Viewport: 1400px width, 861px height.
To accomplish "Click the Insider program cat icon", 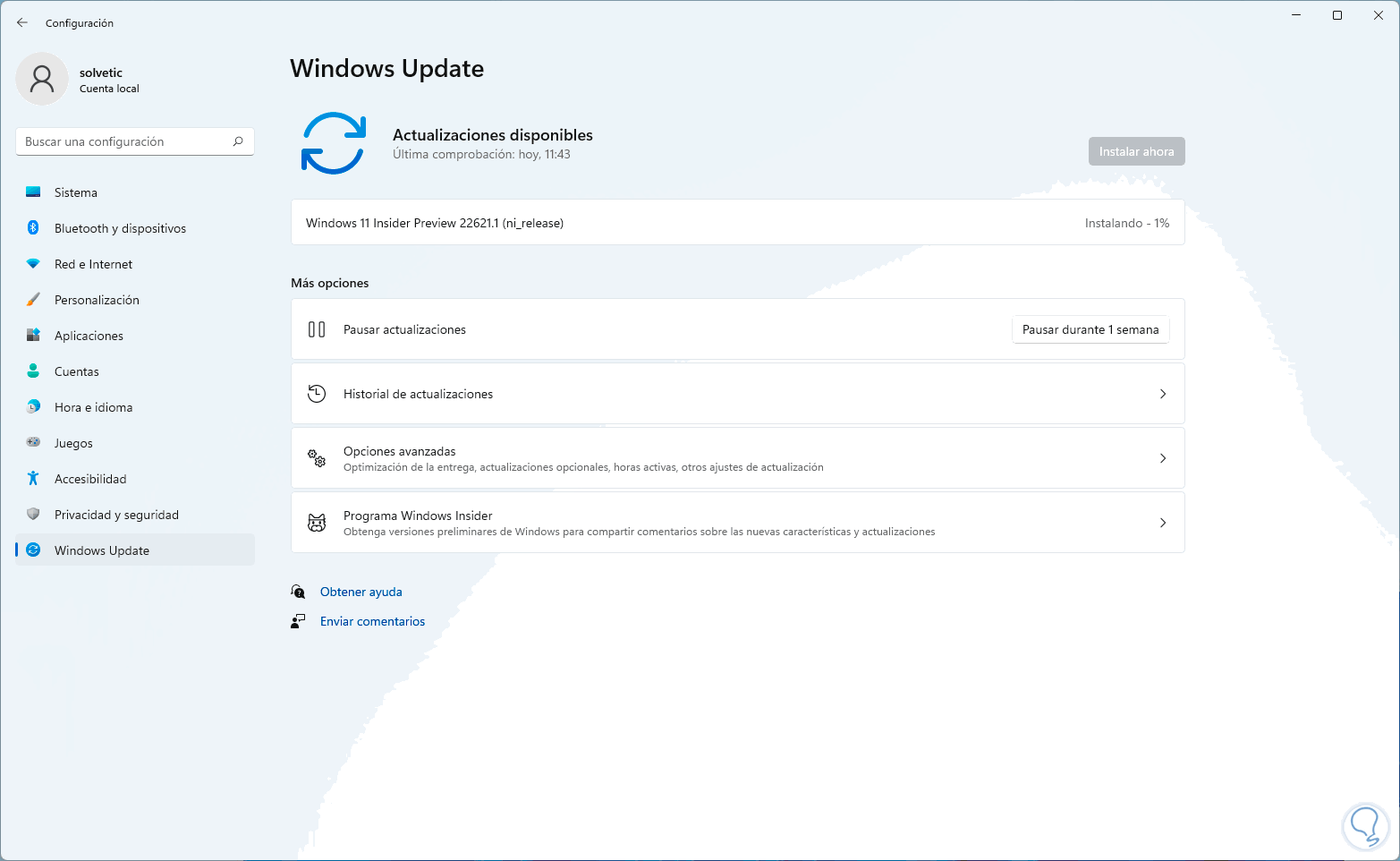I will pyautogui.click(x=317, y=523).
